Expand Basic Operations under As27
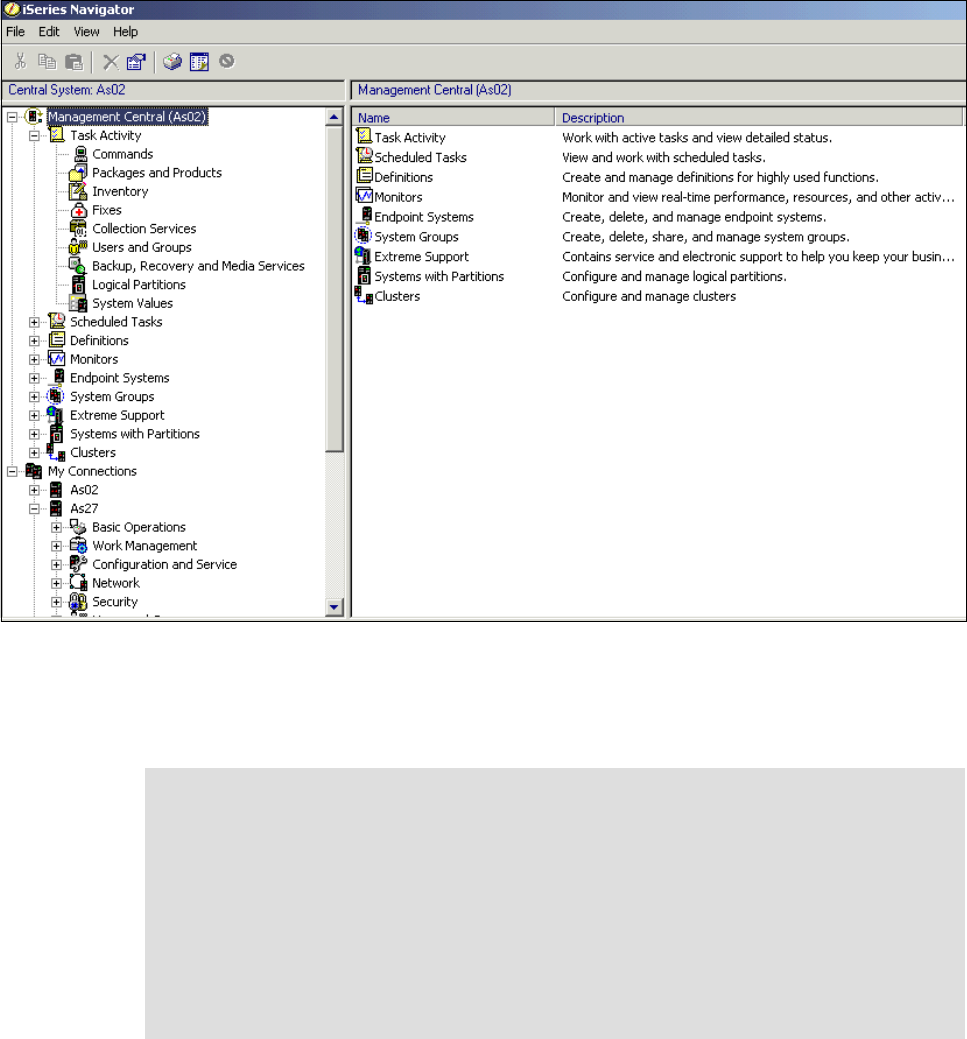 pos(56,527)
